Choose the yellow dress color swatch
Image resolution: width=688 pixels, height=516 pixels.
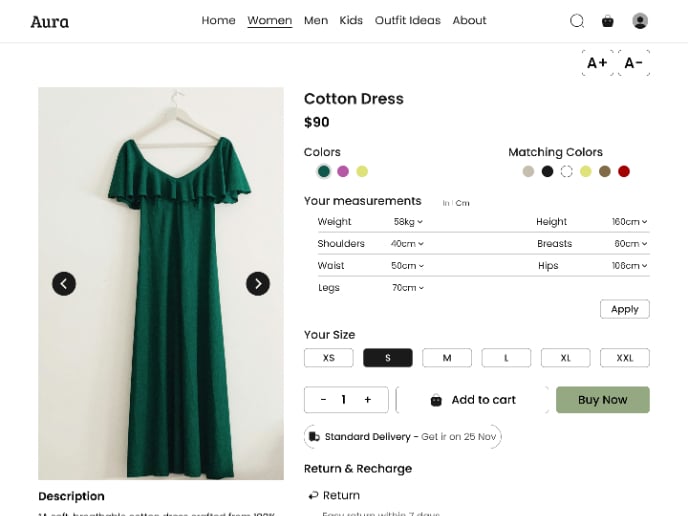[x=362, y=171]
